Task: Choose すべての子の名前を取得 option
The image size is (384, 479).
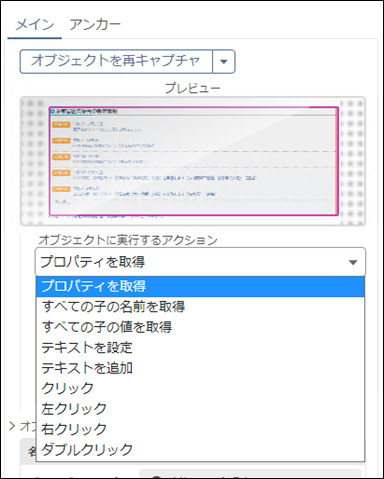Action: point(200,307)
